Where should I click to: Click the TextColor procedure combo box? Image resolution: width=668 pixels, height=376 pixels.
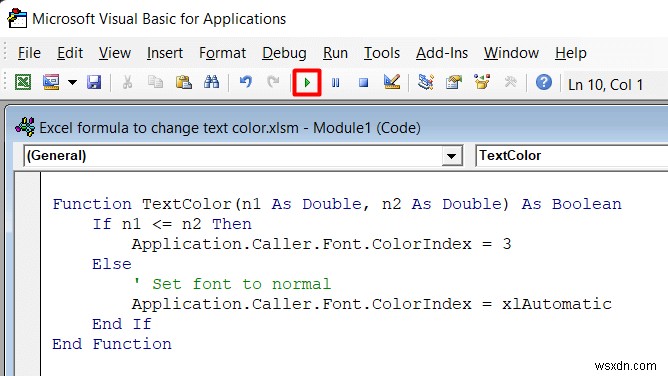pos(571,155)
